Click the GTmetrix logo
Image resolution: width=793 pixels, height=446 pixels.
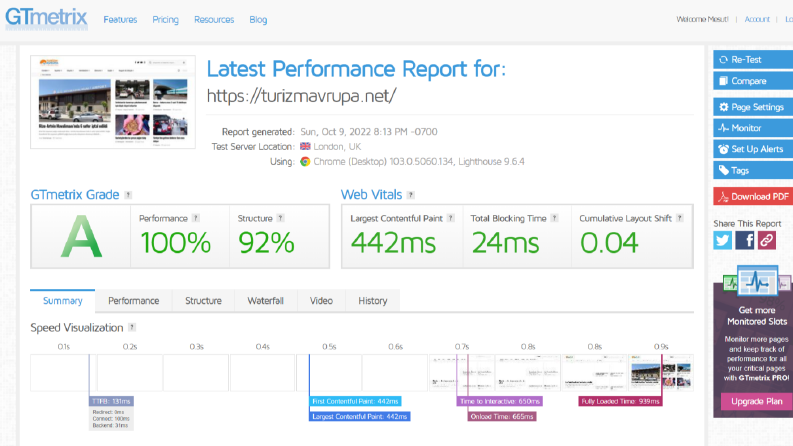pyautogui.click(x=47, y=18)
